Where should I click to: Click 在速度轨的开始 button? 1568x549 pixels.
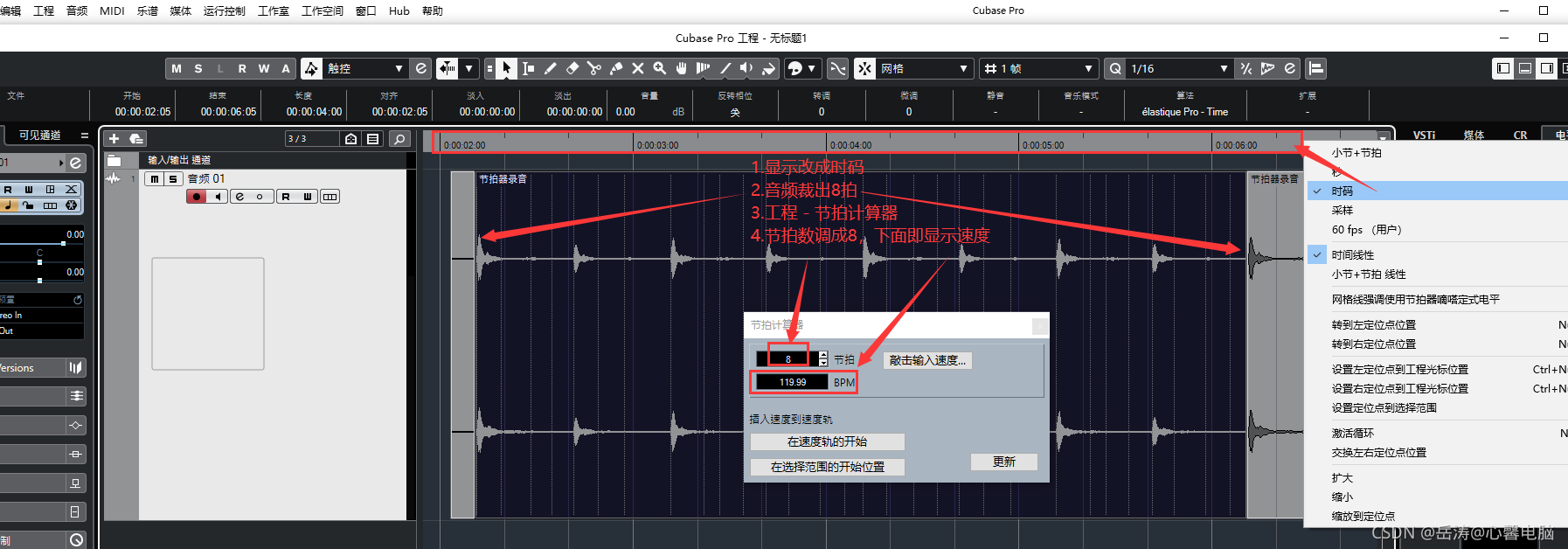click(827, 441)
